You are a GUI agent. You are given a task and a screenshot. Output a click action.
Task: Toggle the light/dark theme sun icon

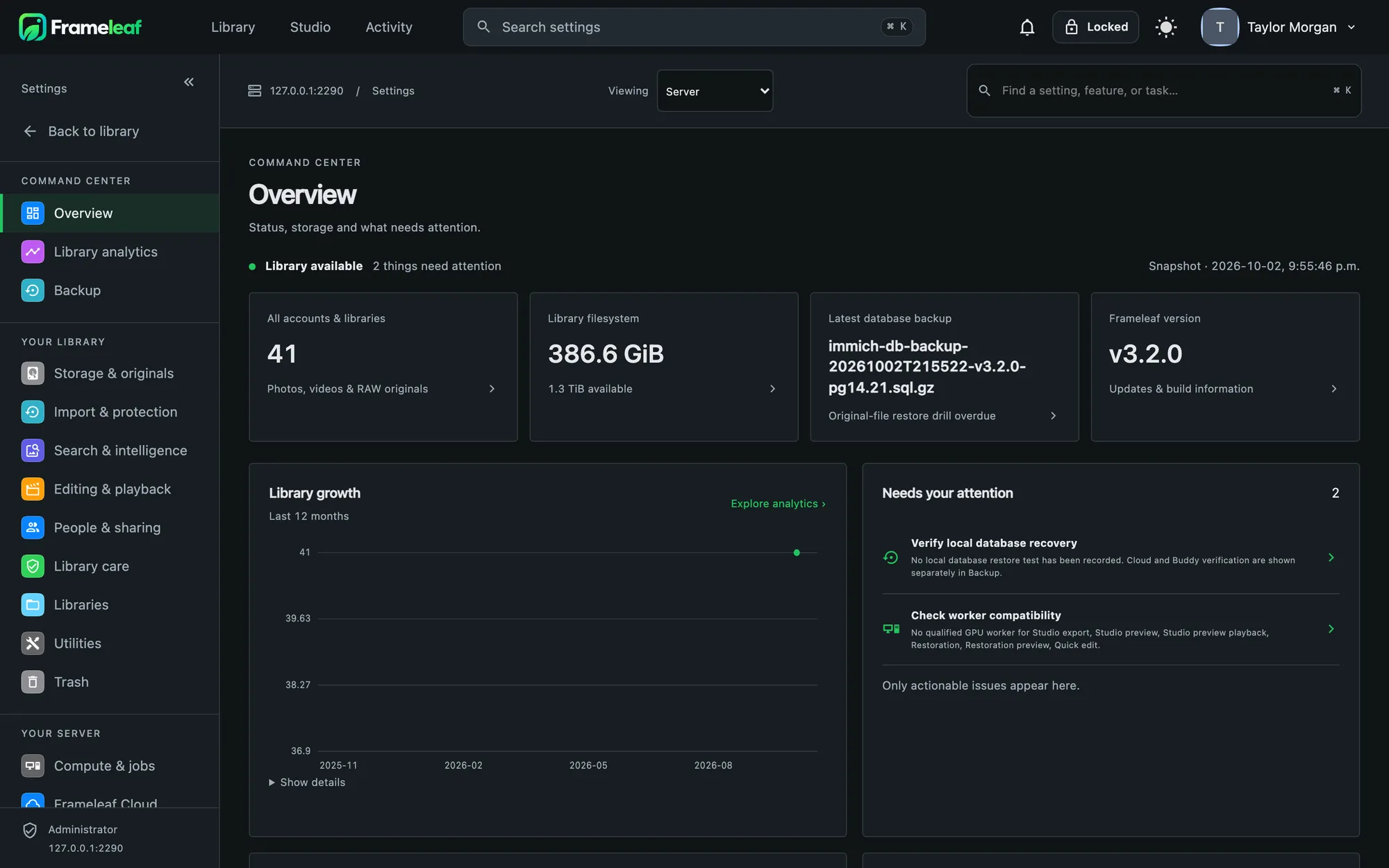pos(1166,27)
